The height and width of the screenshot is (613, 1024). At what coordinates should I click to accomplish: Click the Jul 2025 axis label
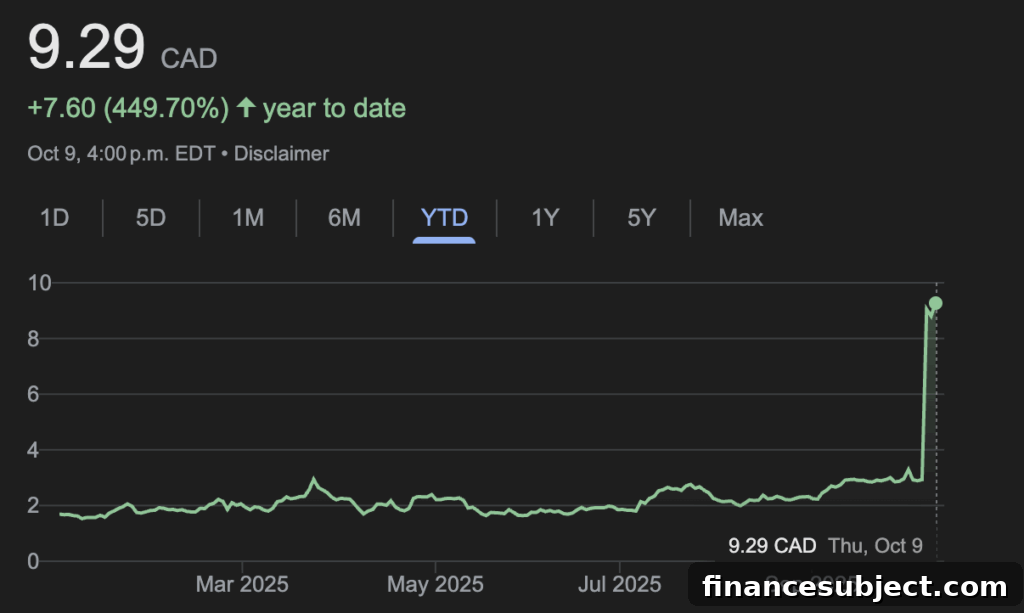tap(620, 584)
